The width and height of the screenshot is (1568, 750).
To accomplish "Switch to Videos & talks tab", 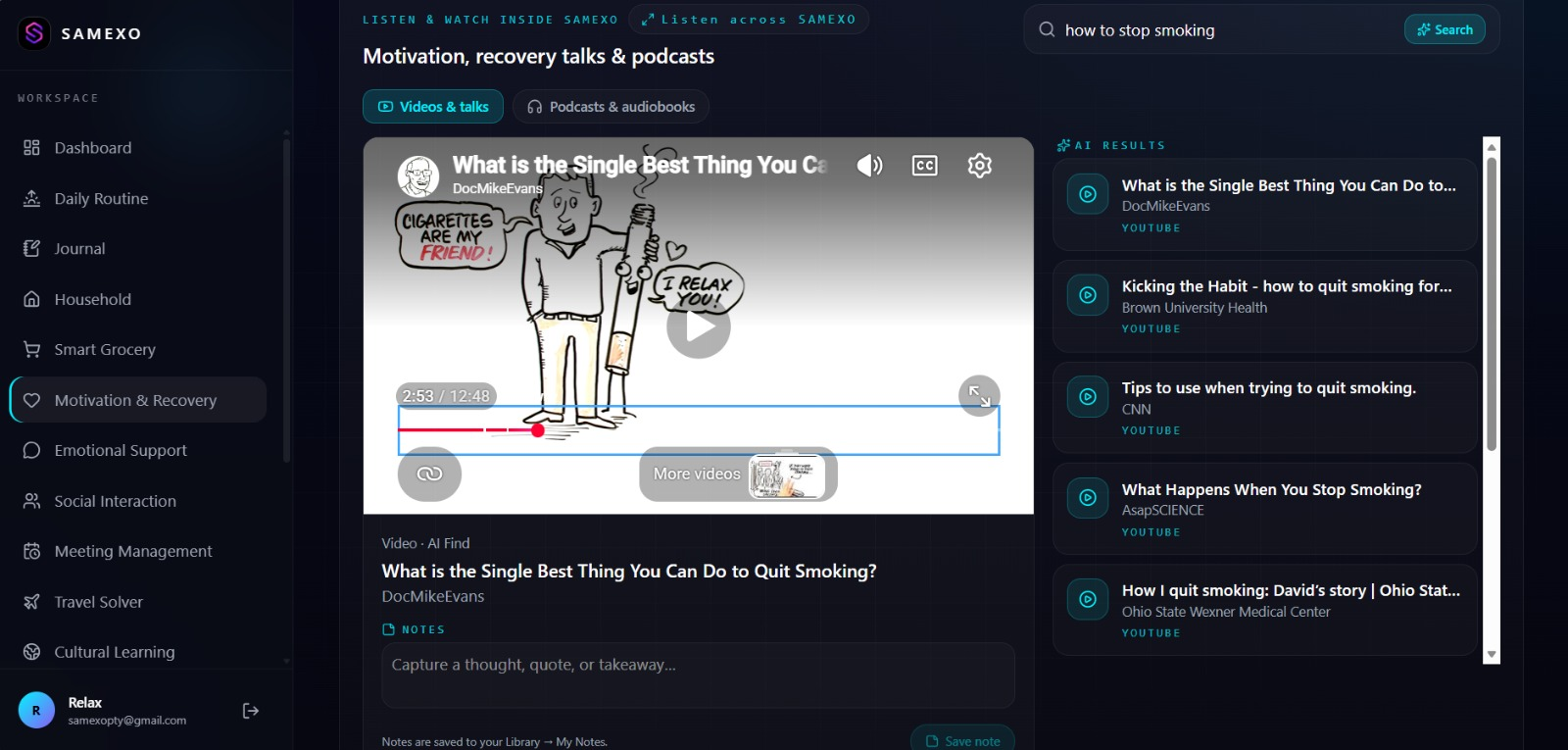I will (433, 107).
